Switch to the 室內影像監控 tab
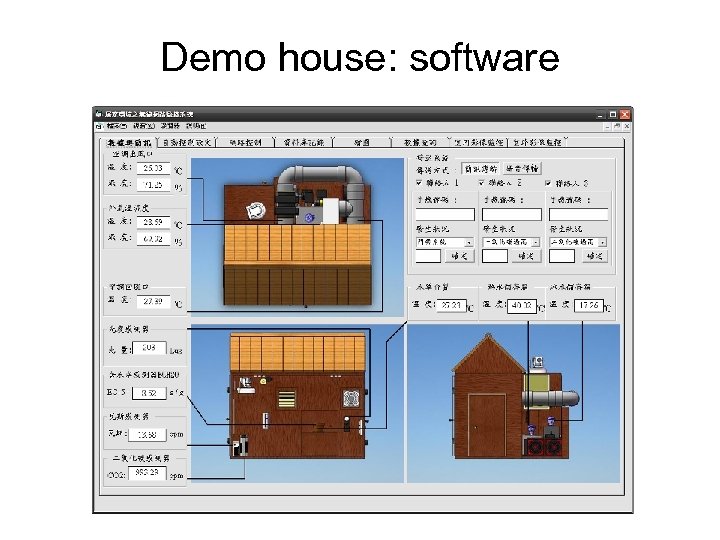Viewport: 720px width, 540px height. 479,142
